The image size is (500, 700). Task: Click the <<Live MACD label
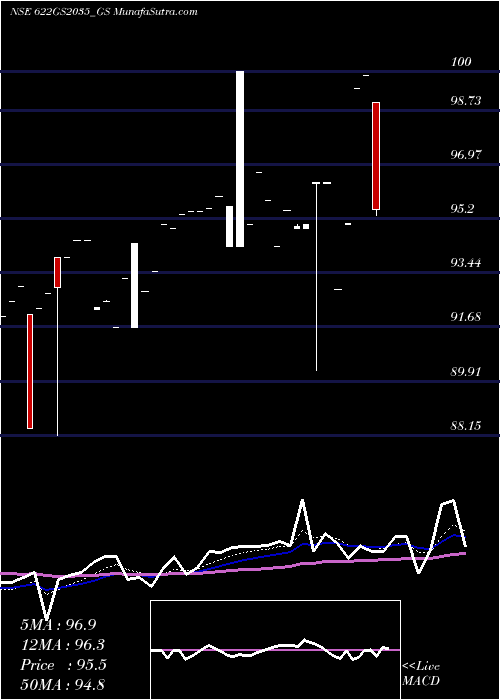tap(421, 674)
